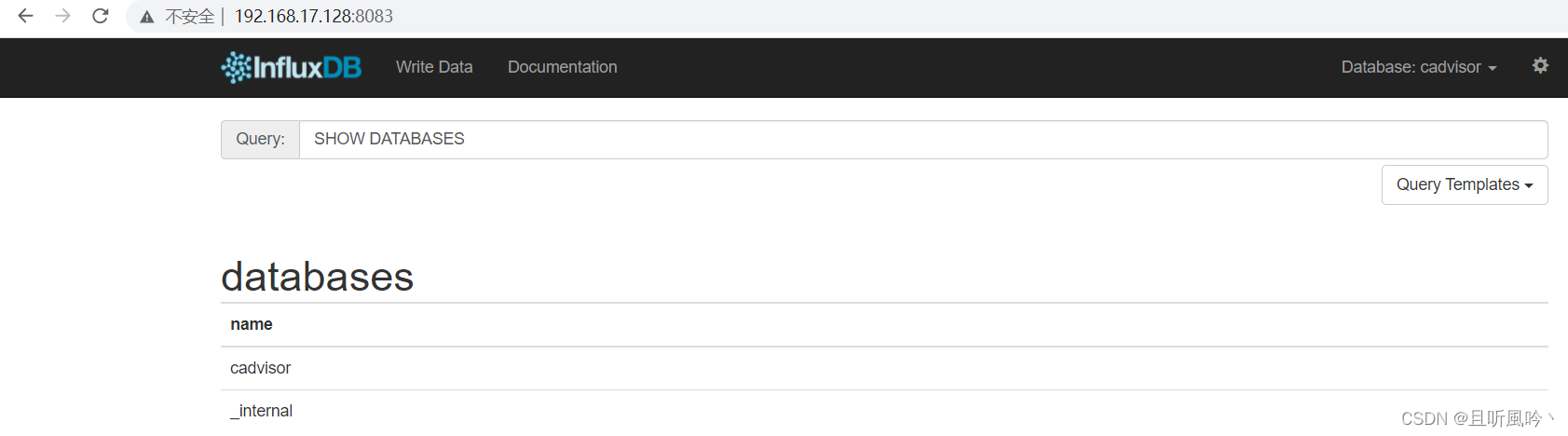The image size is (1568, 436).
Task: Click the browser back arrow
Action: (x=25, y=16)
